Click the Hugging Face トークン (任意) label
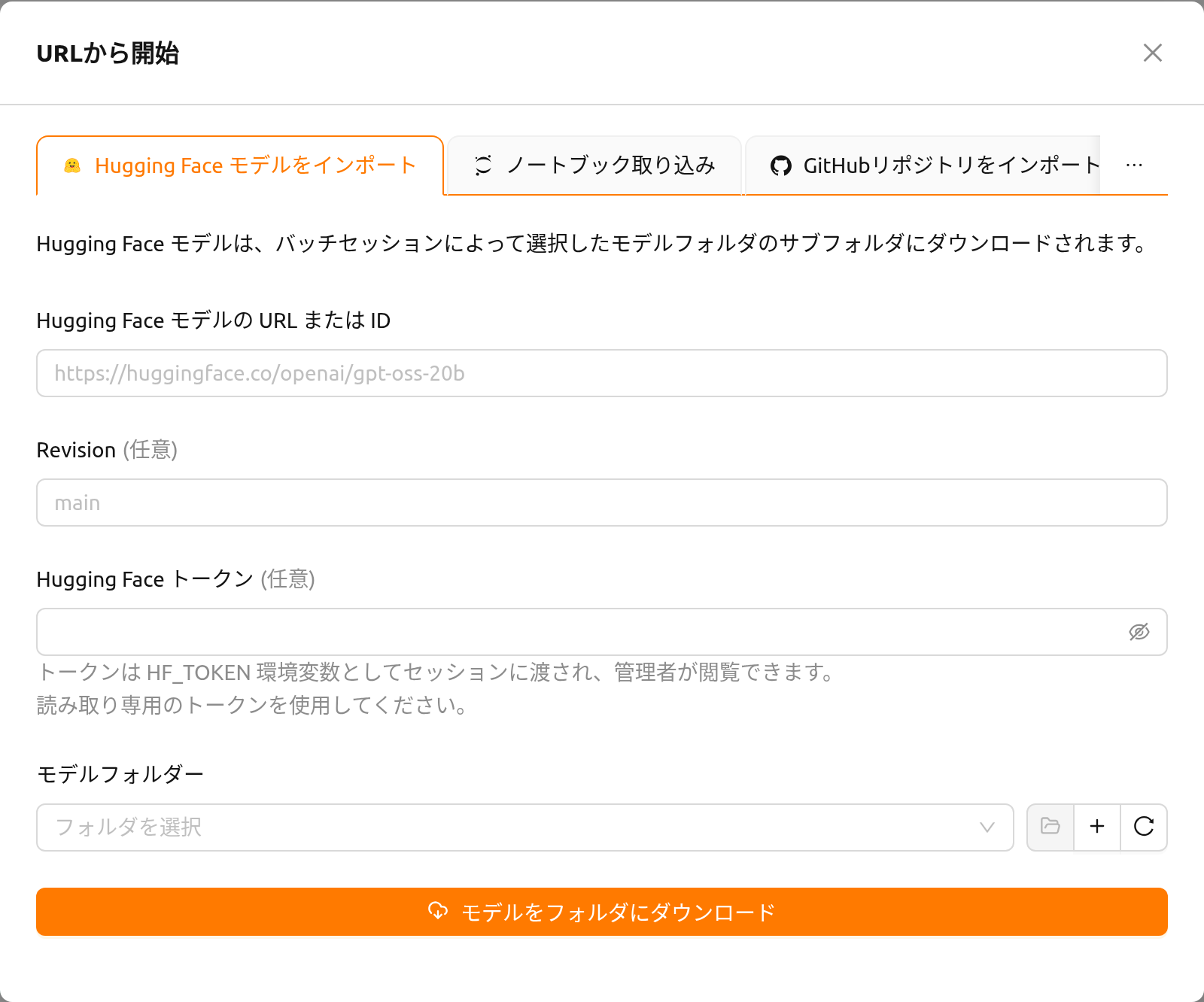 (x=176, y=579)
